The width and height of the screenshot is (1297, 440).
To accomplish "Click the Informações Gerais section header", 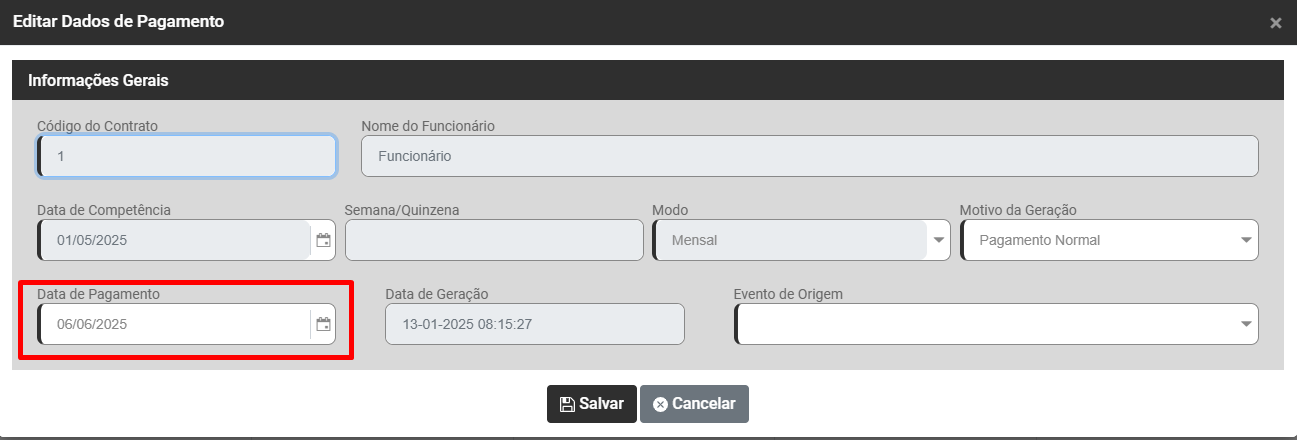I will tap(98, 80).
